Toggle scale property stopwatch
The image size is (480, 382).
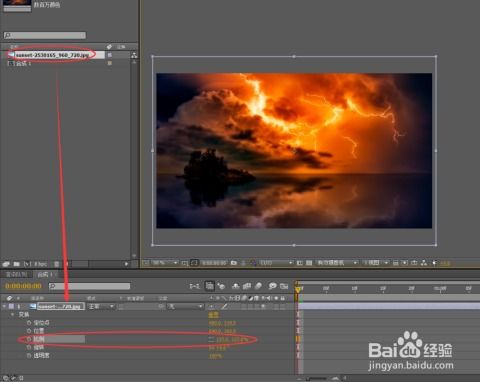pyautogui.click(x=29, y=339)
